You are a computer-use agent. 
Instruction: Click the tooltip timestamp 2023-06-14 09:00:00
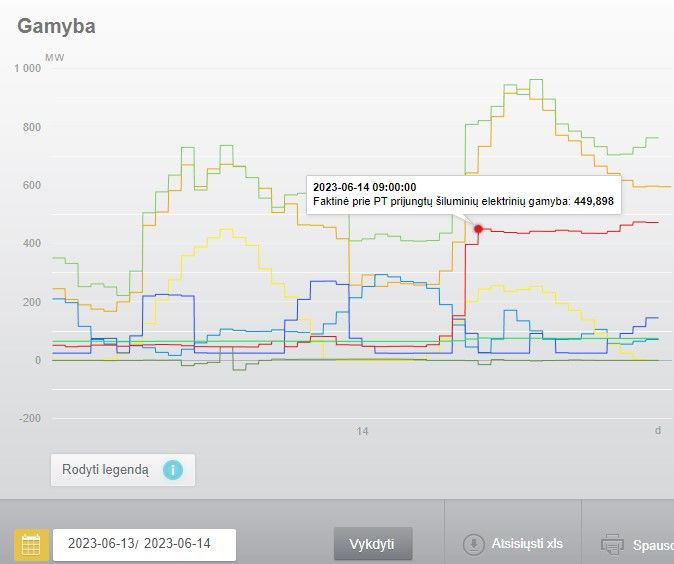point(364,187)
